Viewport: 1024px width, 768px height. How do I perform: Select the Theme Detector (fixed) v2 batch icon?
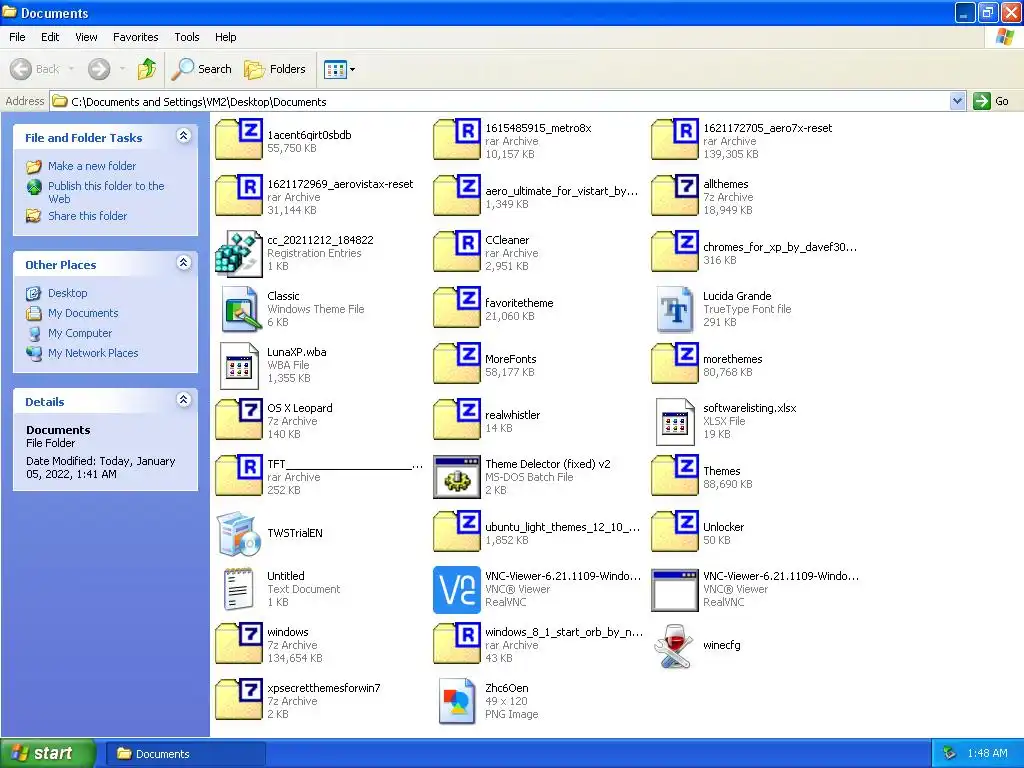tap(457, 477)
